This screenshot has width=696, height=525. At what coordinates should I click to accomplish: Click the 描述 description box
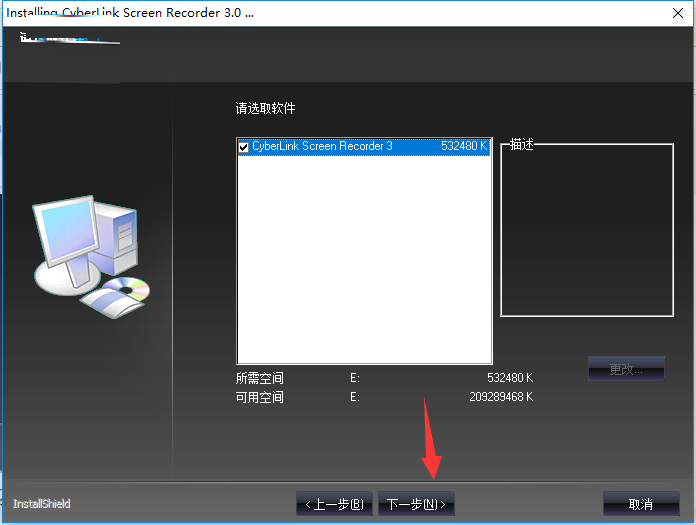tap(587, 230)
